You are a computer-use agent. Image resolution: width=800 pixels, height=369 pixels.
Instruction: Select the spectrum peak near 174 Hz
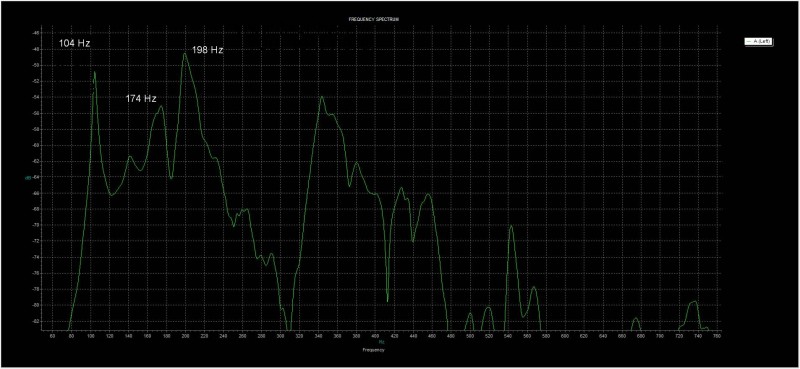click(161, 106)
